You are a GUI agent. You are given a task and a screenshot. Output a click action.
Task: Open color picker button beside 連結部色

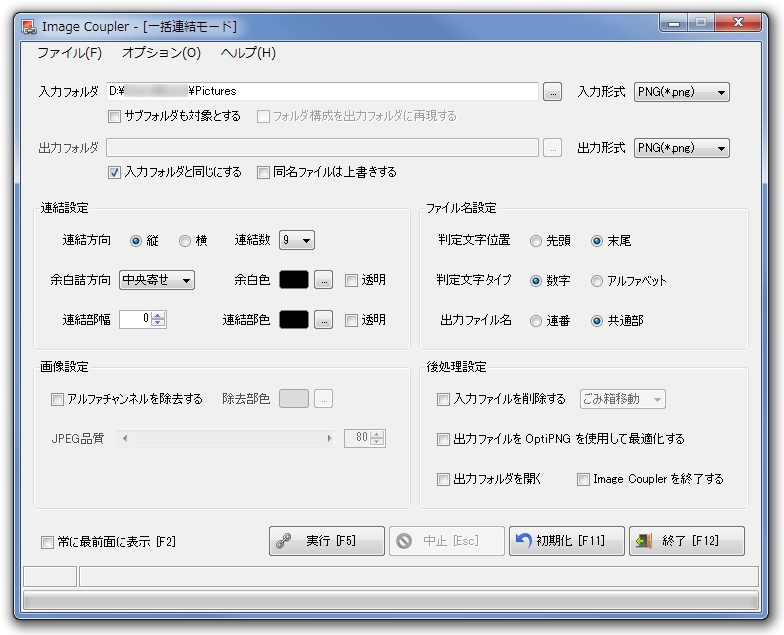324,320
